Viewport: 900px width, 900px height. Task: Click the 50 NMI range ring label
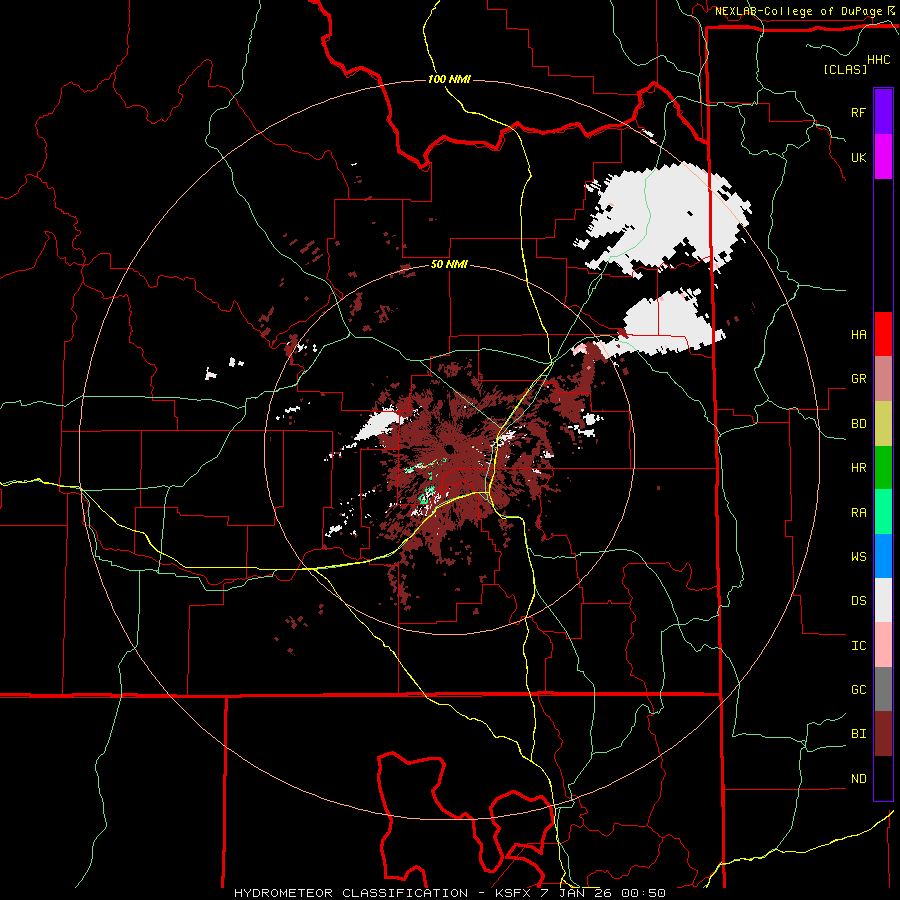(449, 264)
